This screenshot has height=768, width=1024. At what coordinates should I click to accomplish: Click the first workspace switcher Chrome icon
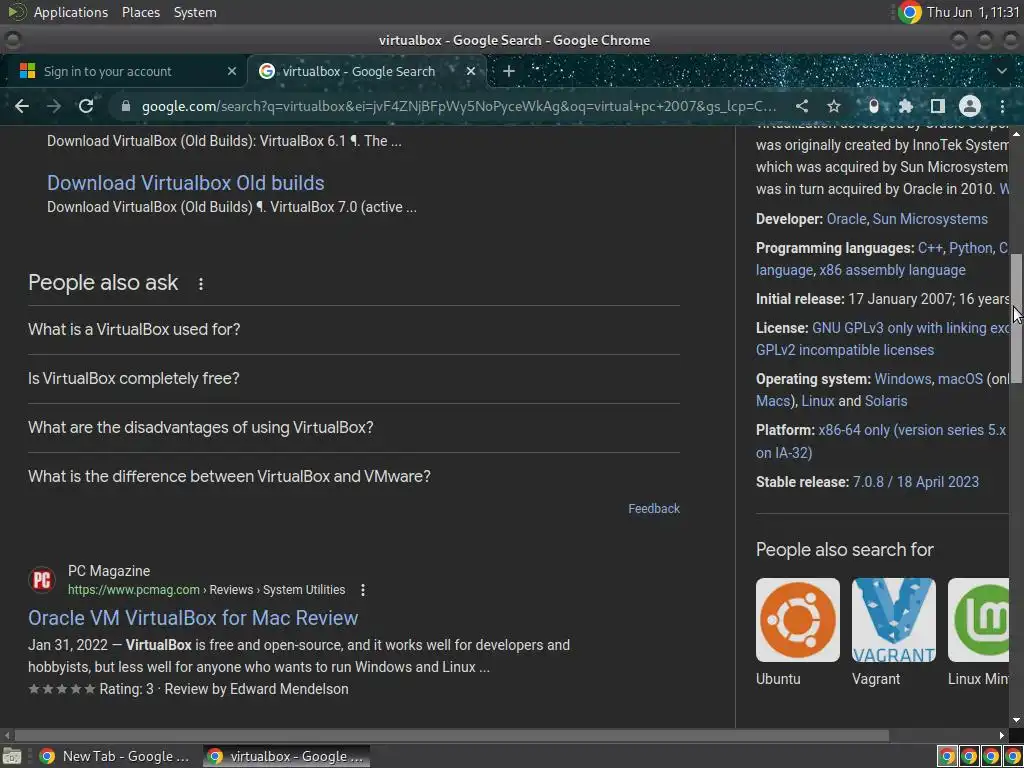pos(947,756)
